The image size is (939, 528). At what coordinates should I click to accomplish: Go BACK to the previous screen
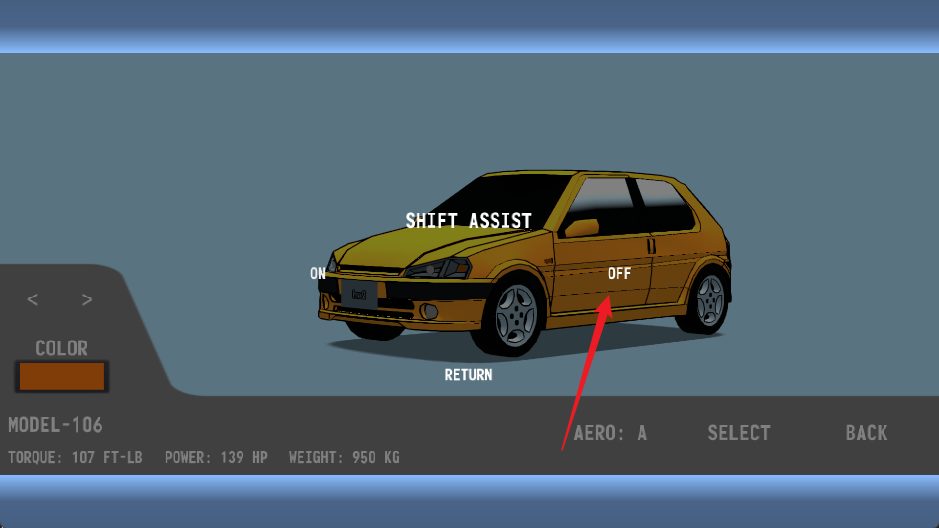coord(866,433)
